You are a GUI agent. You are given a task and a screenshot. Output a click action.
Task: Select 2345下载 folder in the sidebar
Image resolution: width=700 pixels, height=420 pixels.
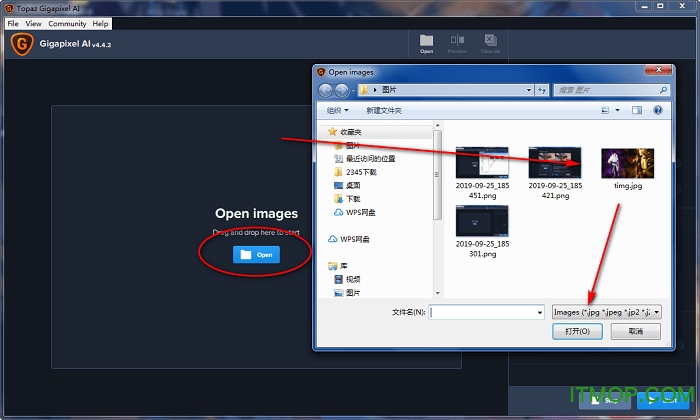click(361, 172)
